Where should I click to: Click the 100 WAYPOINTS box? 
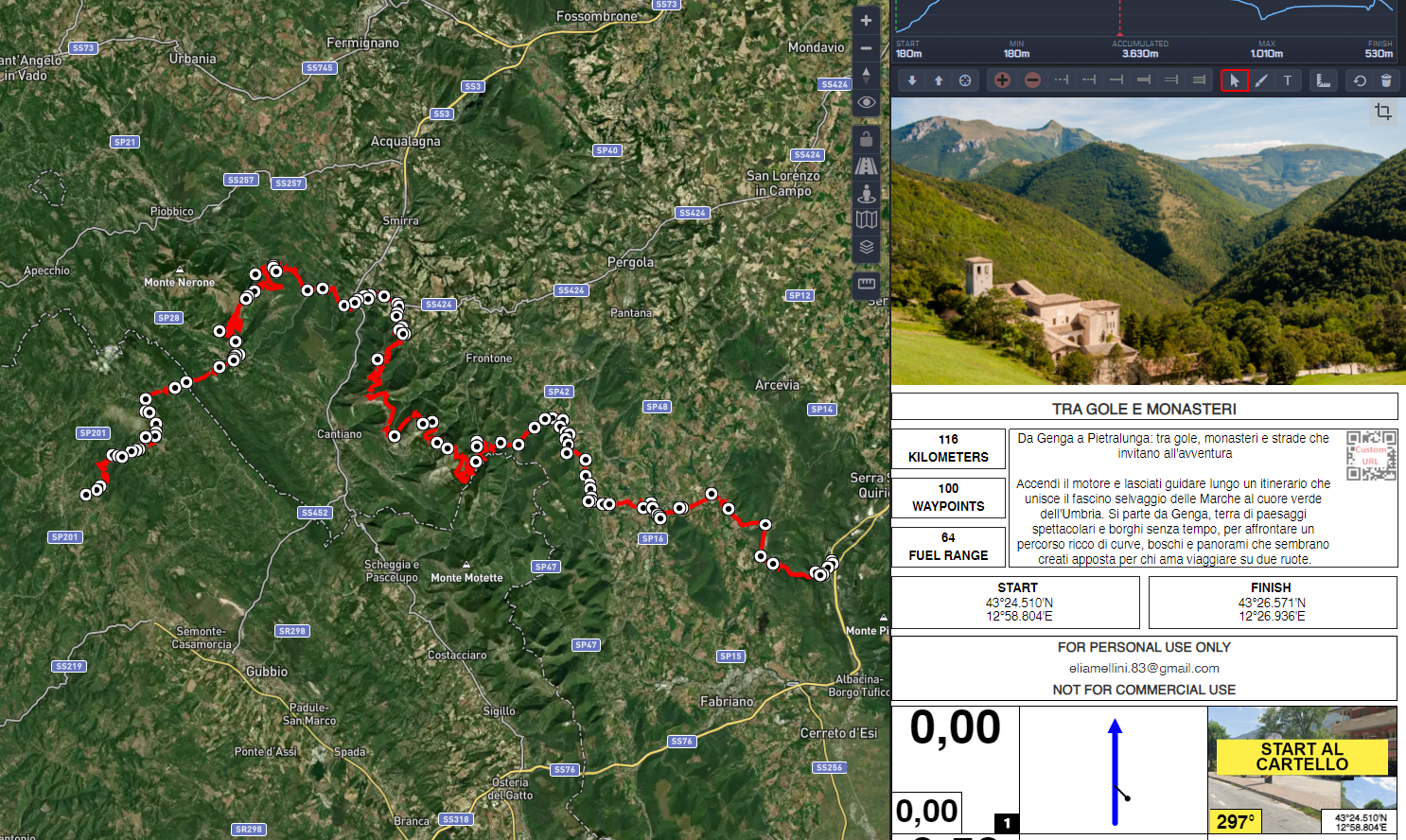point(948,498)
